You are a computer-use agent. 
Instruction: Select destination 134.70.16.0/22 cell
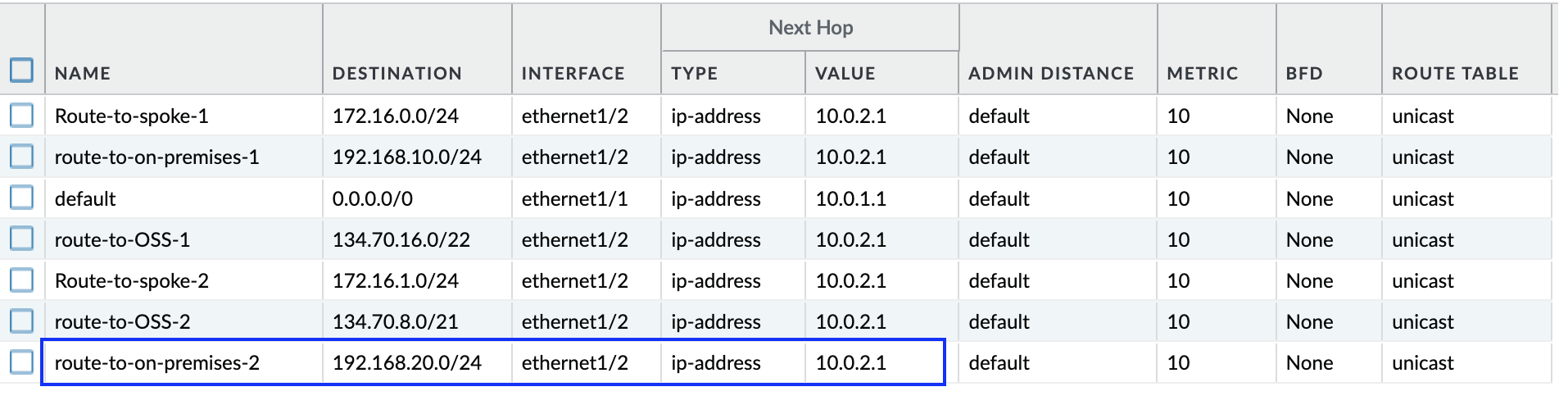point(401,240)
